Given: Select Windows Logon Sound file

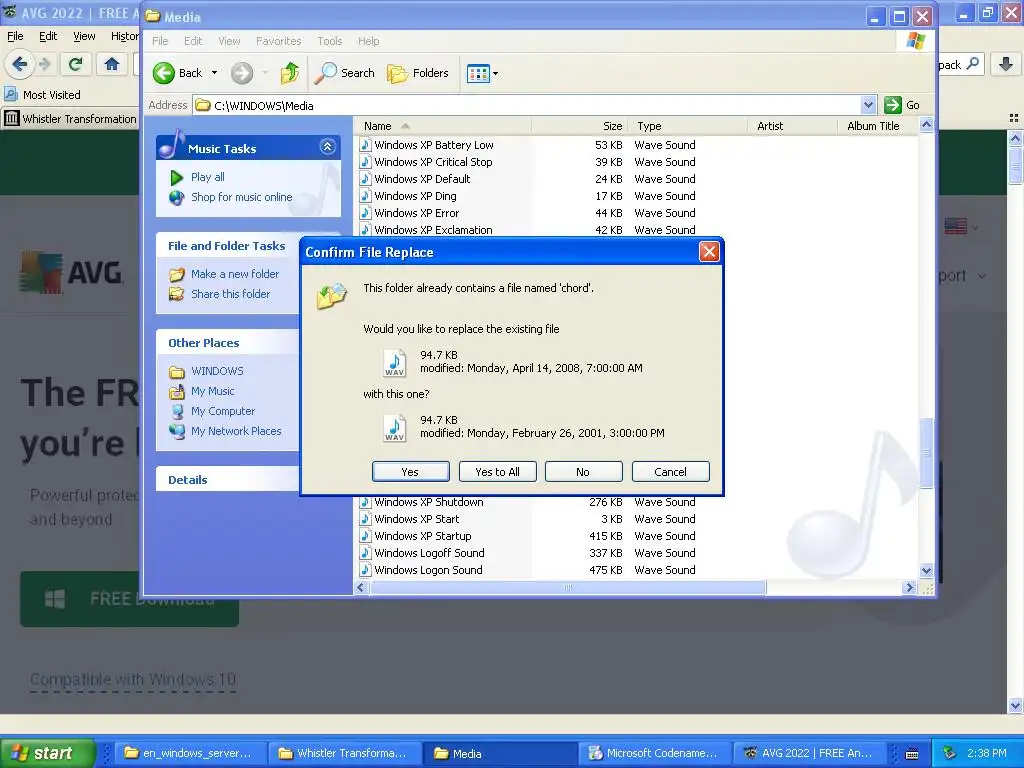Looking at the screenshot, I should tap(428, 570).
